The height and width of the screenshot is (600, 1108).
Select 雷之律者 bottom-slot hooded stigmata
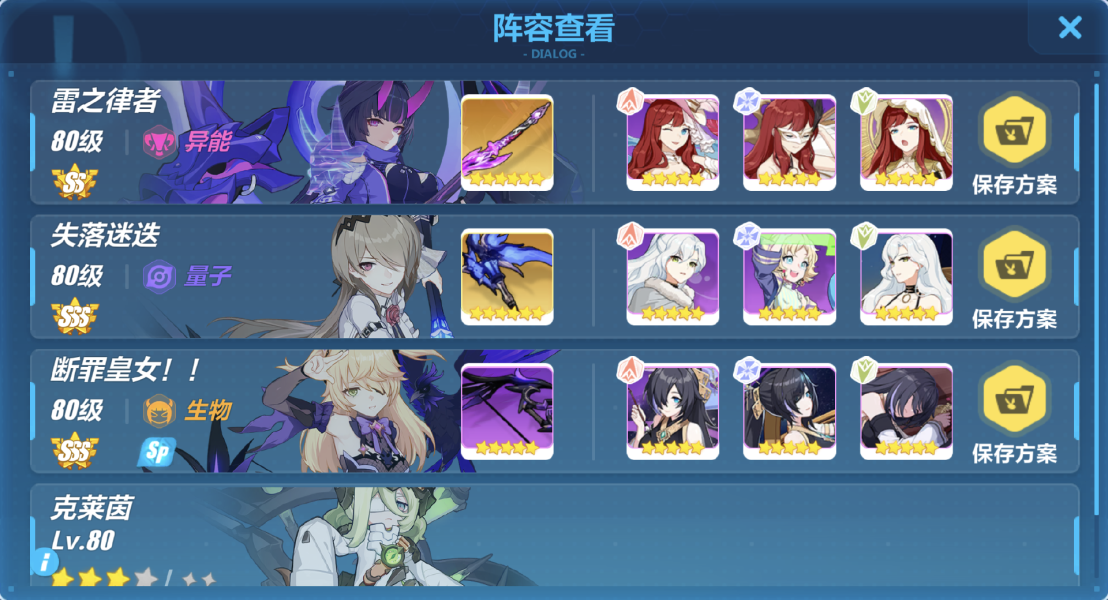tap(906, 143)
